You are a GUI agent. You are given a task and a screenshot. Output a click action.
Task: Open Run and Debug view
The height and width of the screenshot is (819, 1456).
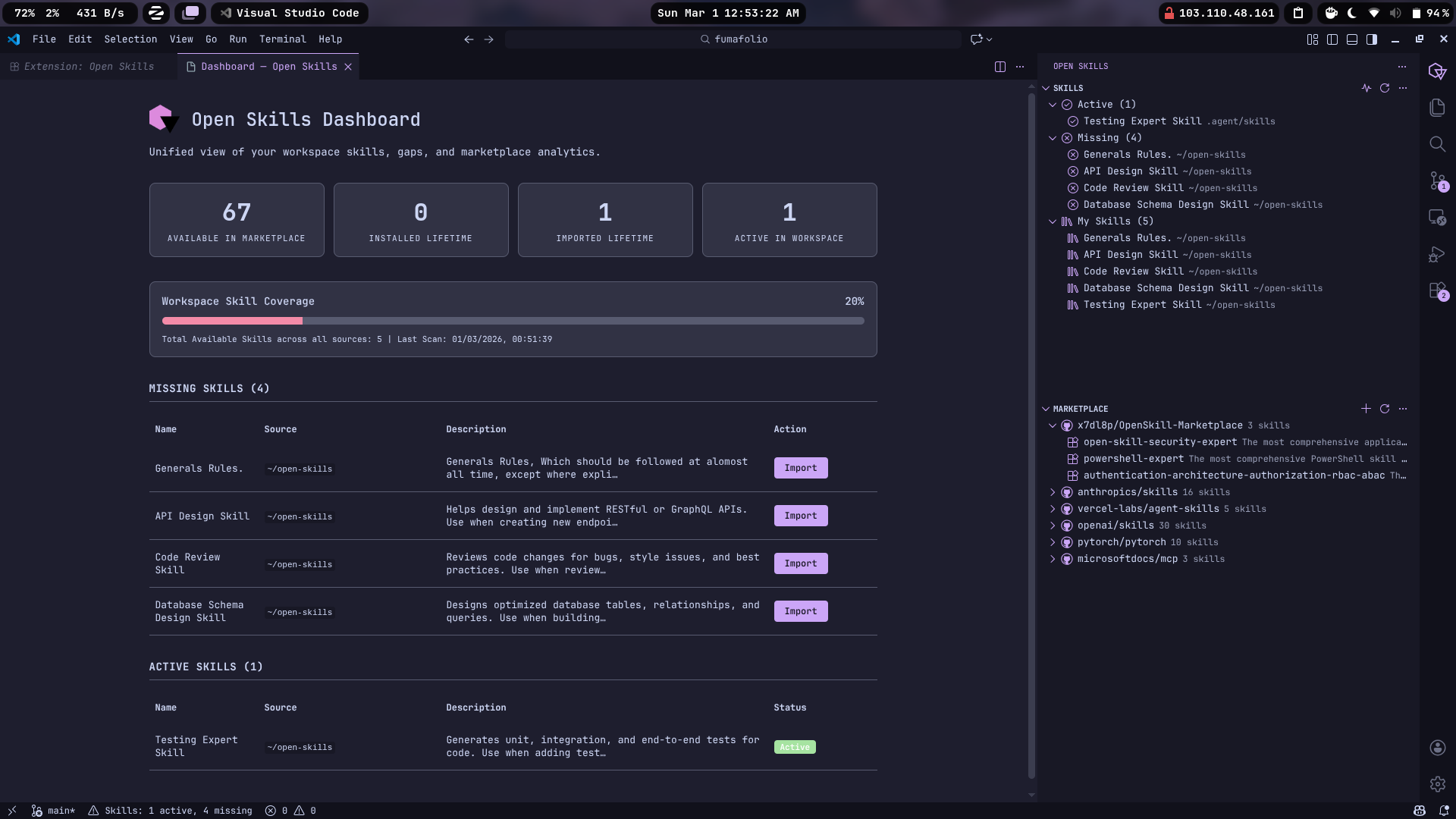1437,255
